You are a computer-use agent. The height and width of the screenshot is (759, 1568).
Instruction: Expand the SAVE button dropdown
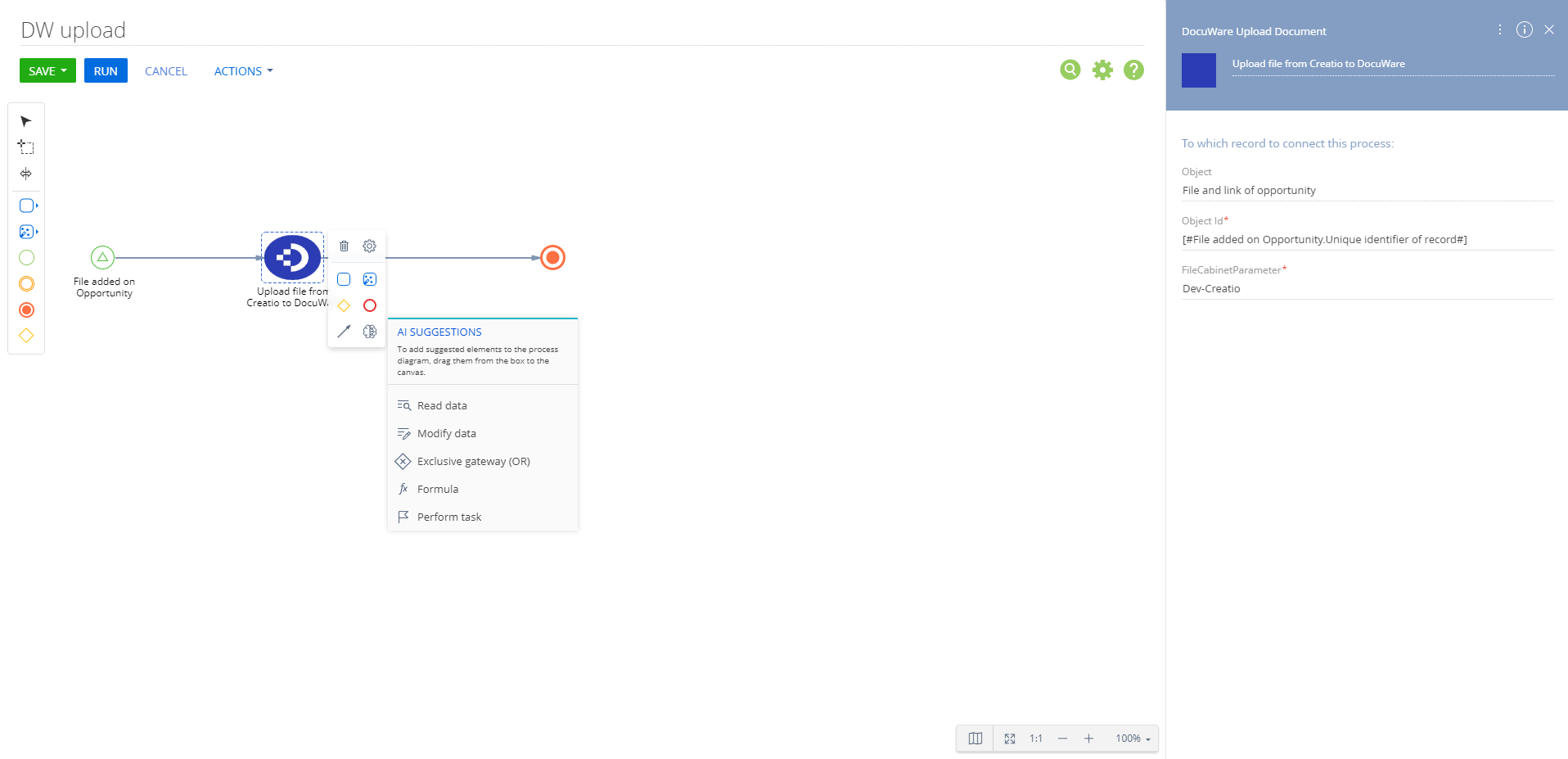coord(64,71)
